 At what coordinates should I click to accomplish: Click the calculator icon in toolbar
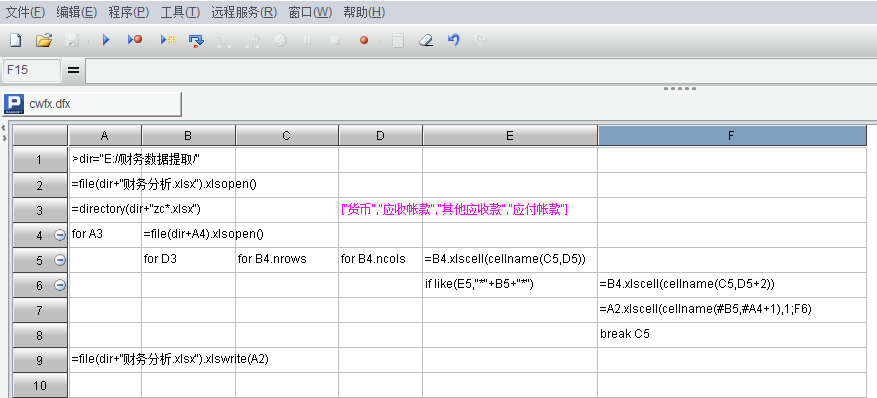click(398, 40)
